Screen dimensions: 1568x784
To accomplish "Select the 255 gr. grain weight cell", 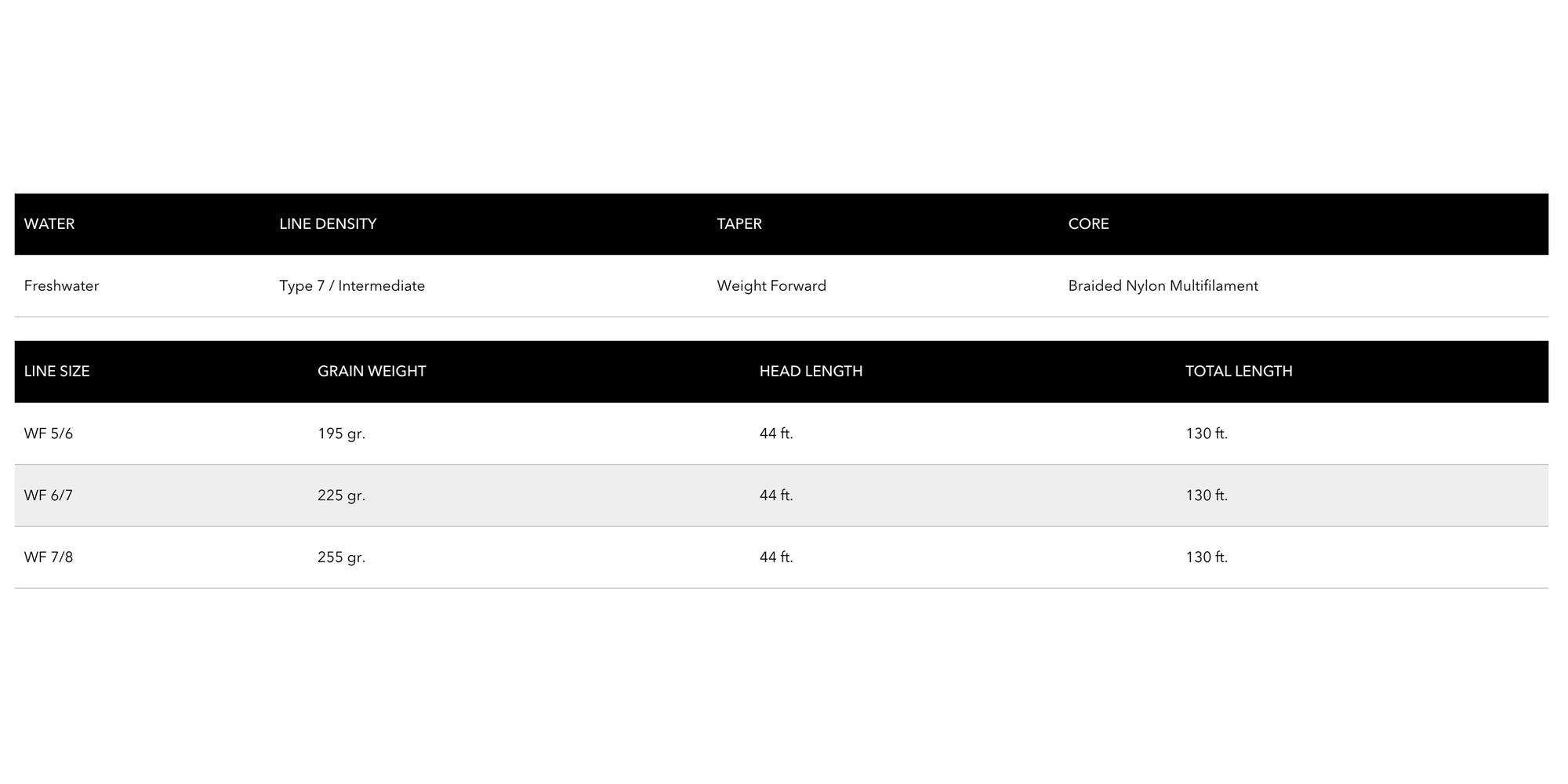I will point(341,557).
